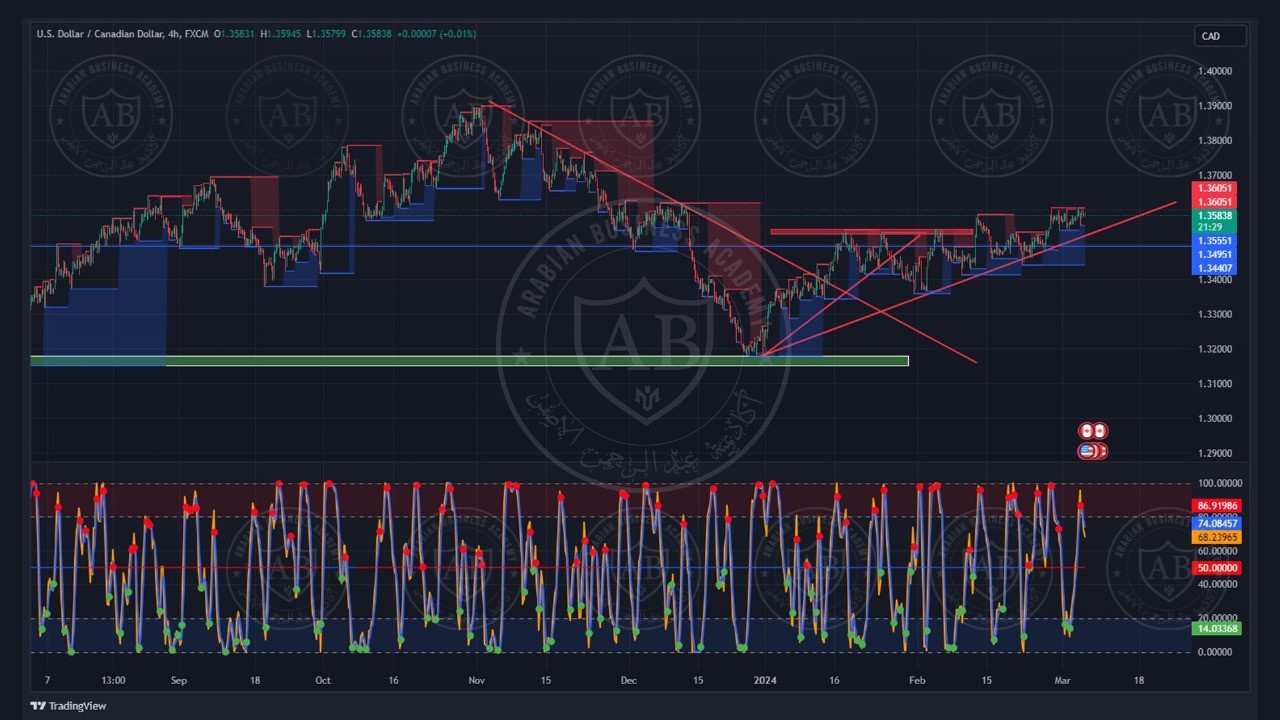The height and width of the screenshot is (720, 1280).
Task: Click the green 1.35838 current price label
Action: point(1215,216)
